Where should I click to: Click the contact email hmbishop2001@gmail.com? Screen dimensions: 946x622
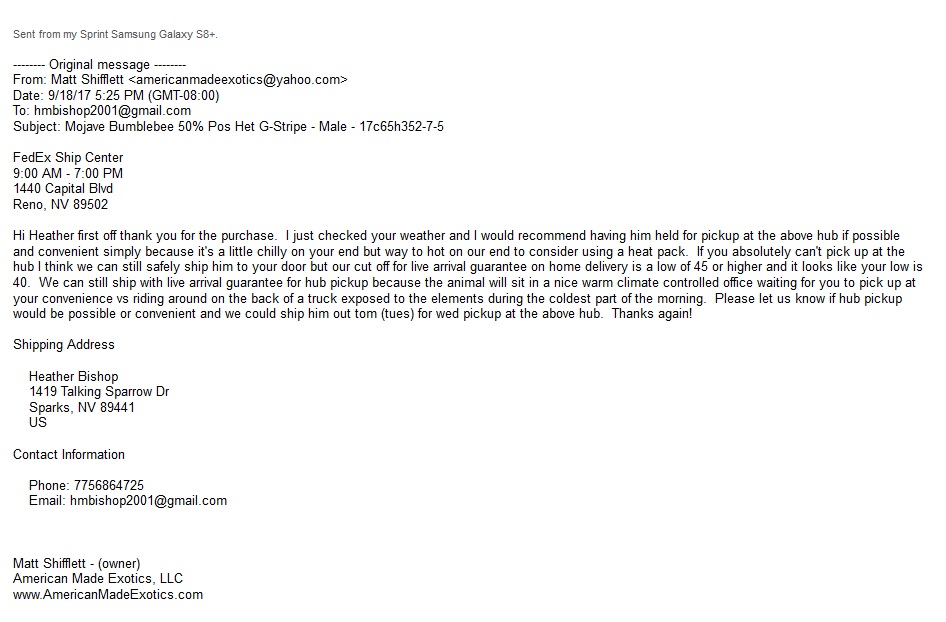(x=148, y=501)
